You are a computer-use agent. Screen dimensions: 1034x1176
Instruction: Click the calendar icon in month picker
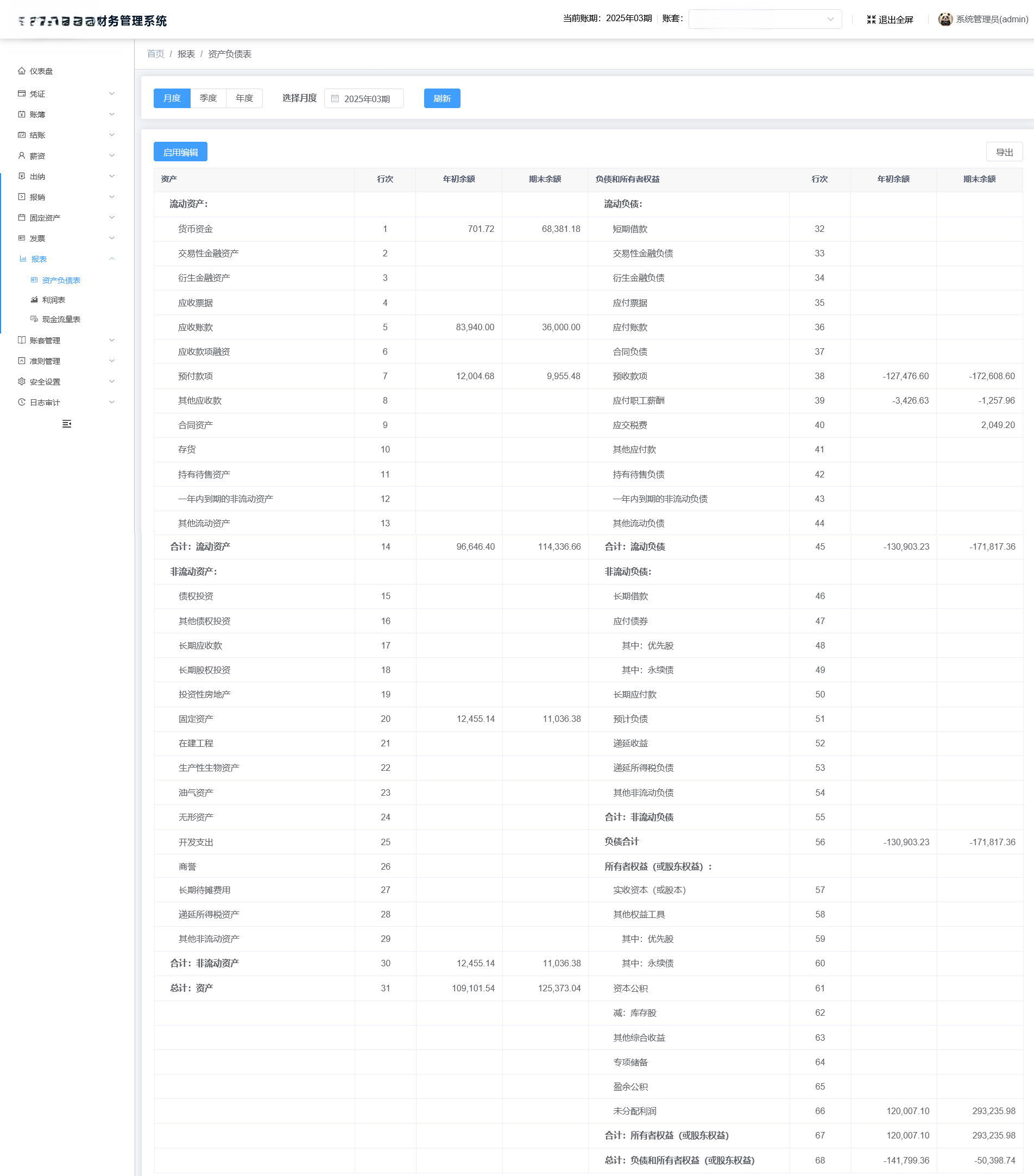335,99
